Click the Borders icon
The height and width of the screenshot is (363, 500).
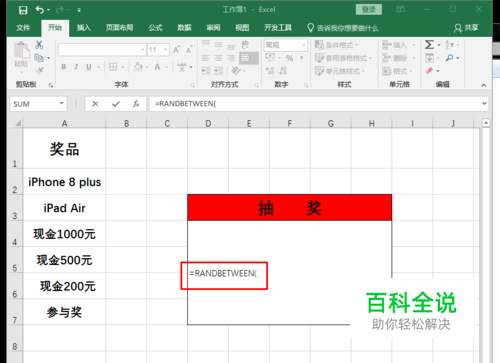click(x=113, y=67)
